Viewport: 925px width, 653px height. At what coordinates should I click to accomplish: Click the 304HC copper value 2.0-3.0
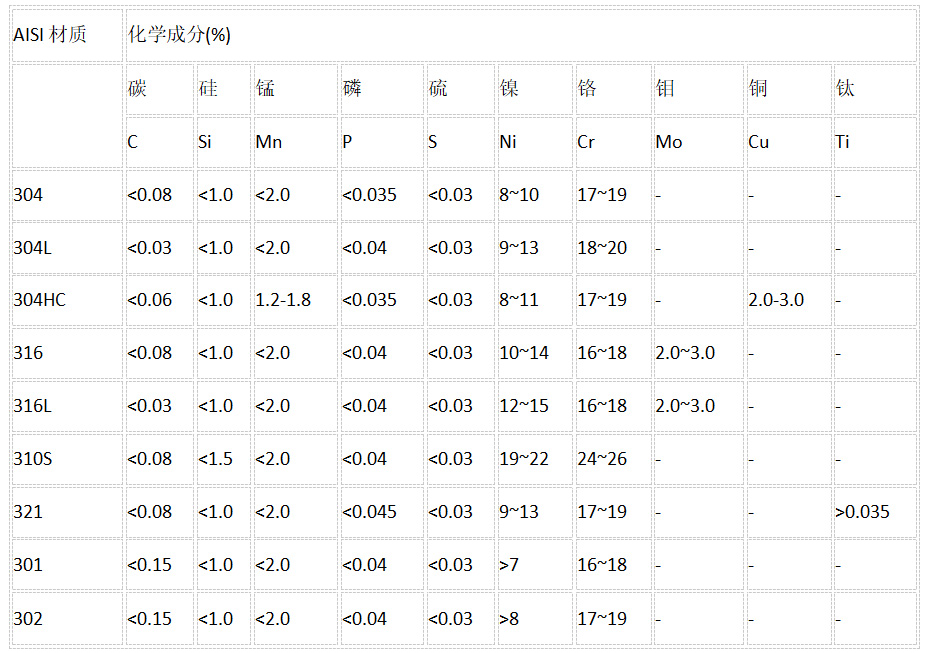[788, 300]
